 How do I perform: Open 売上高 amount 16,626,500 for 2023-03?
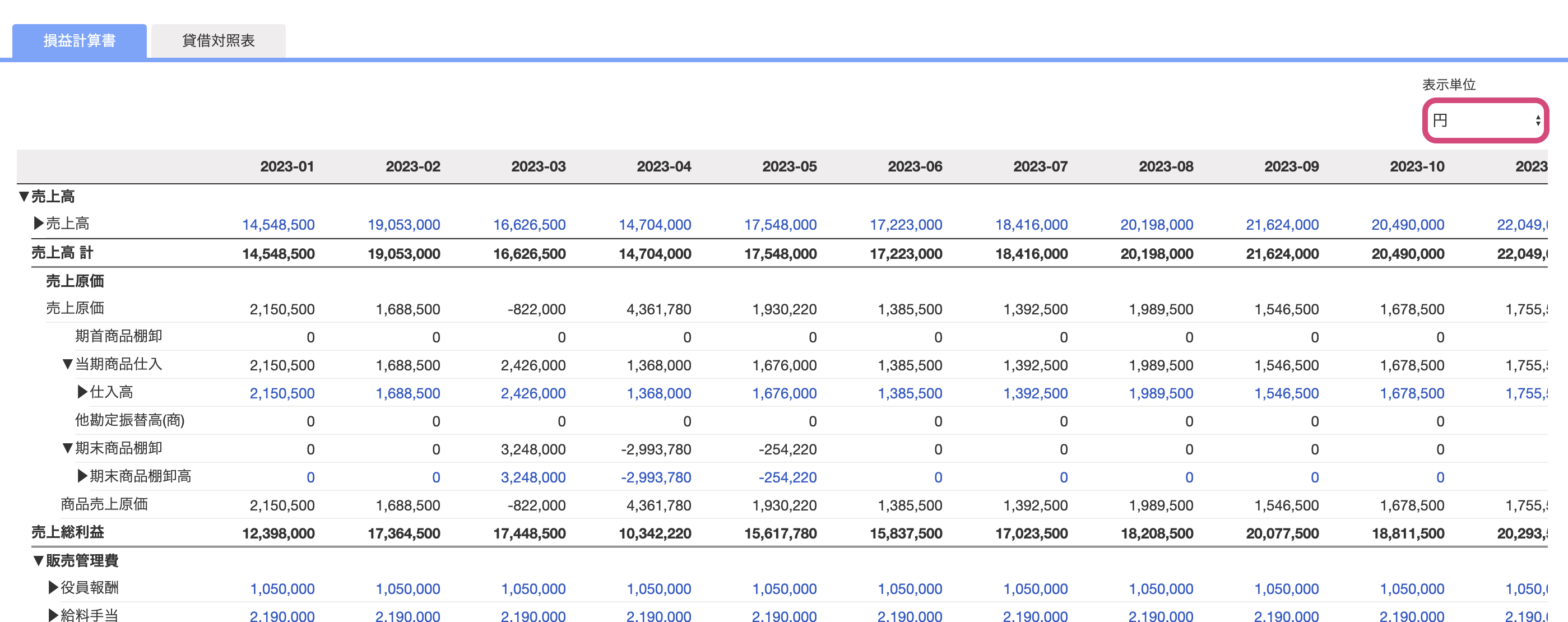[x=529, y=225]
